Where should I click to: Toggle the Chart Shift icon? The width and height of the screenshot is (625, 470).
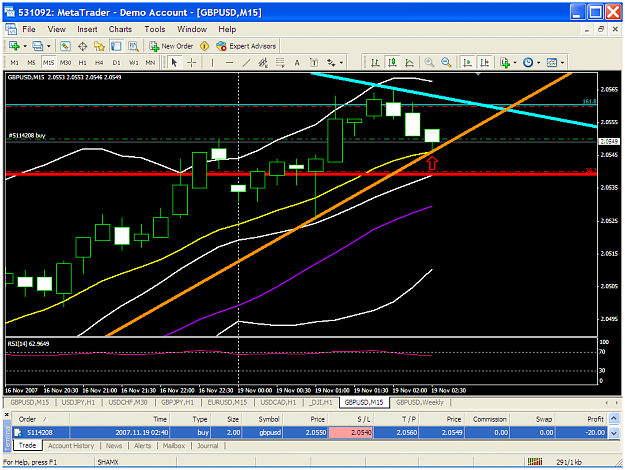pos(484,63)
